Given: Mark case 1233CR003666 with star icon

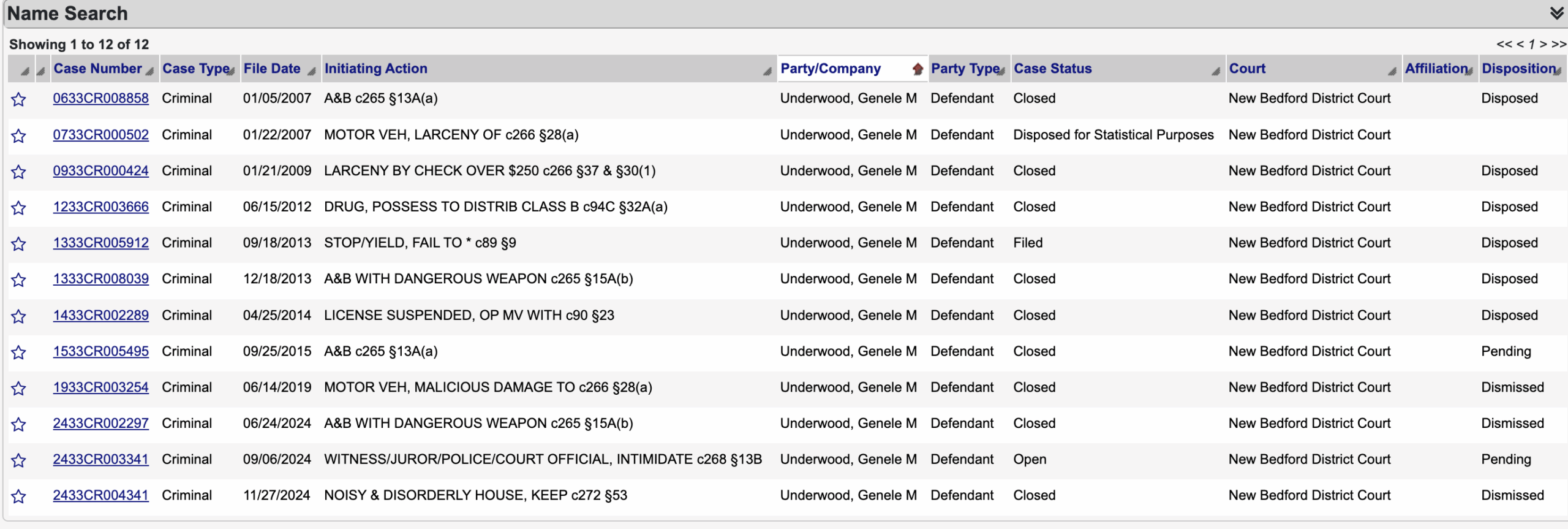Looking at the screenshot, I should [19, 208].
